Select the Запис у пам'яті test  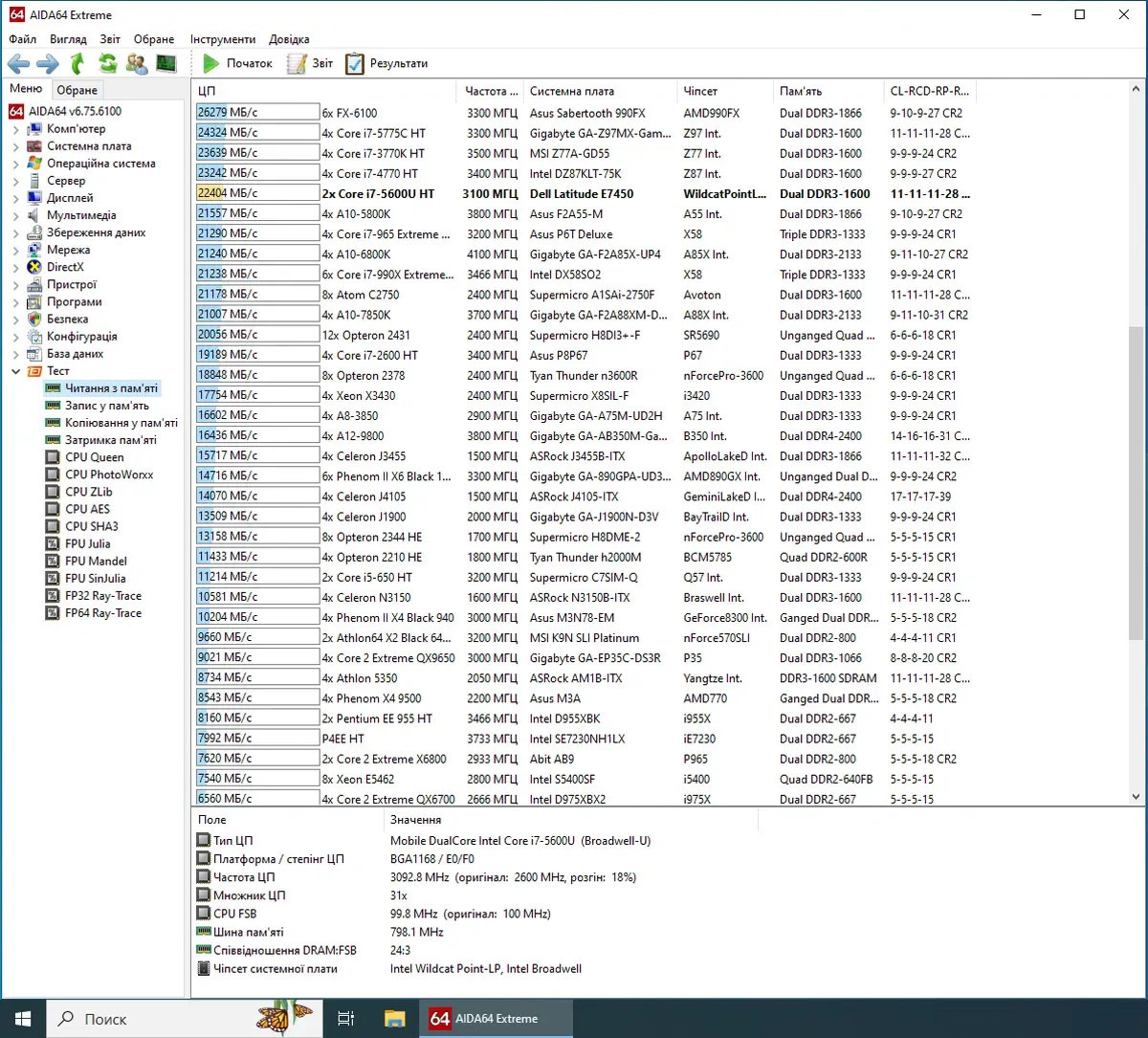(x=106, y=406)
